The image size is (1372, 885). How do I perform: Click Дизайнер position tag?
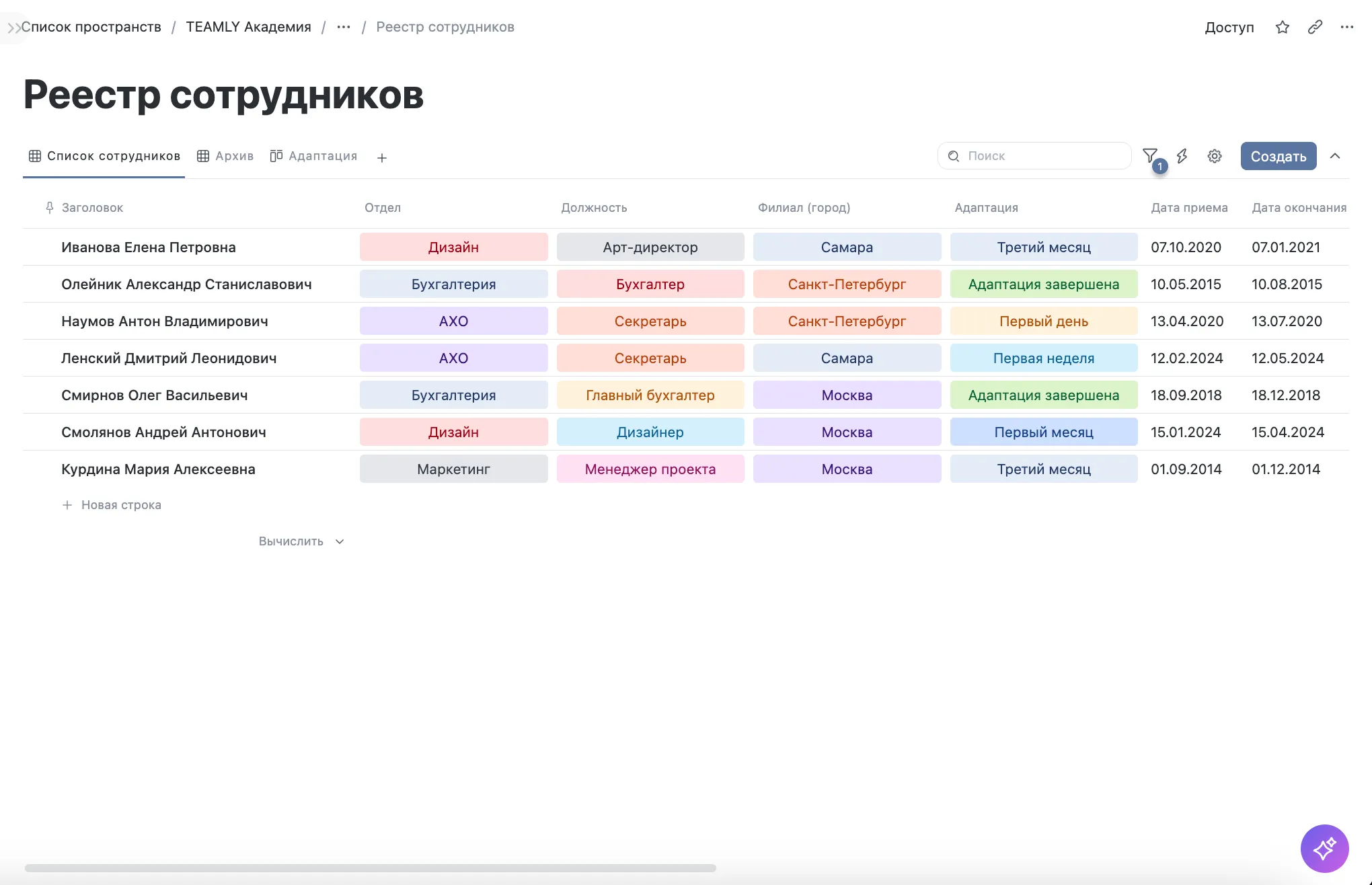(650, 432)
